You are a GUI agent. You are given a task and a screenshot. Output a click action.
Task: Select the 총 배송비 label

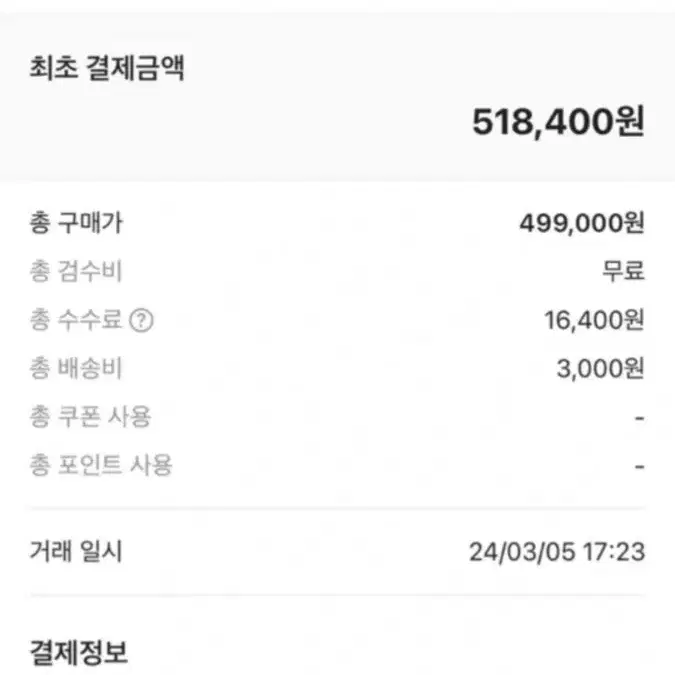(76, 368)
